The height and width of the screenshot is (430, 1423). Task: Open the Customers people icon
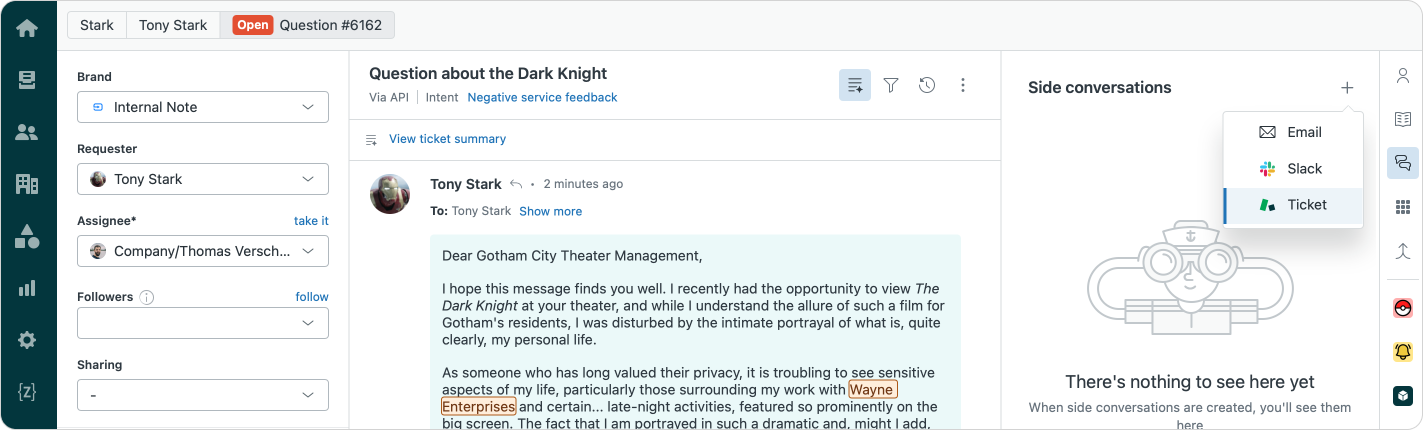[27, 132]
